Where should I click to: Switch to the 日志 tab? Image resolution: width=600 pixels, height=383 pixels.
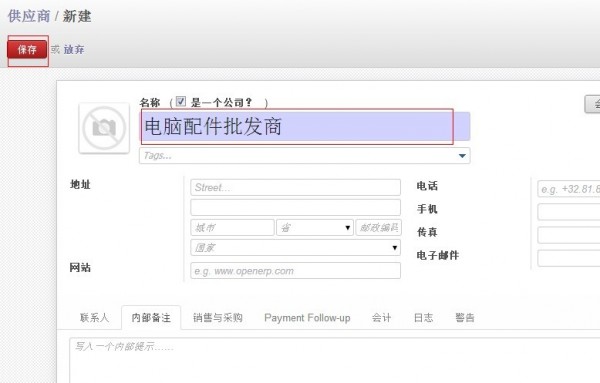coord(423,318)
